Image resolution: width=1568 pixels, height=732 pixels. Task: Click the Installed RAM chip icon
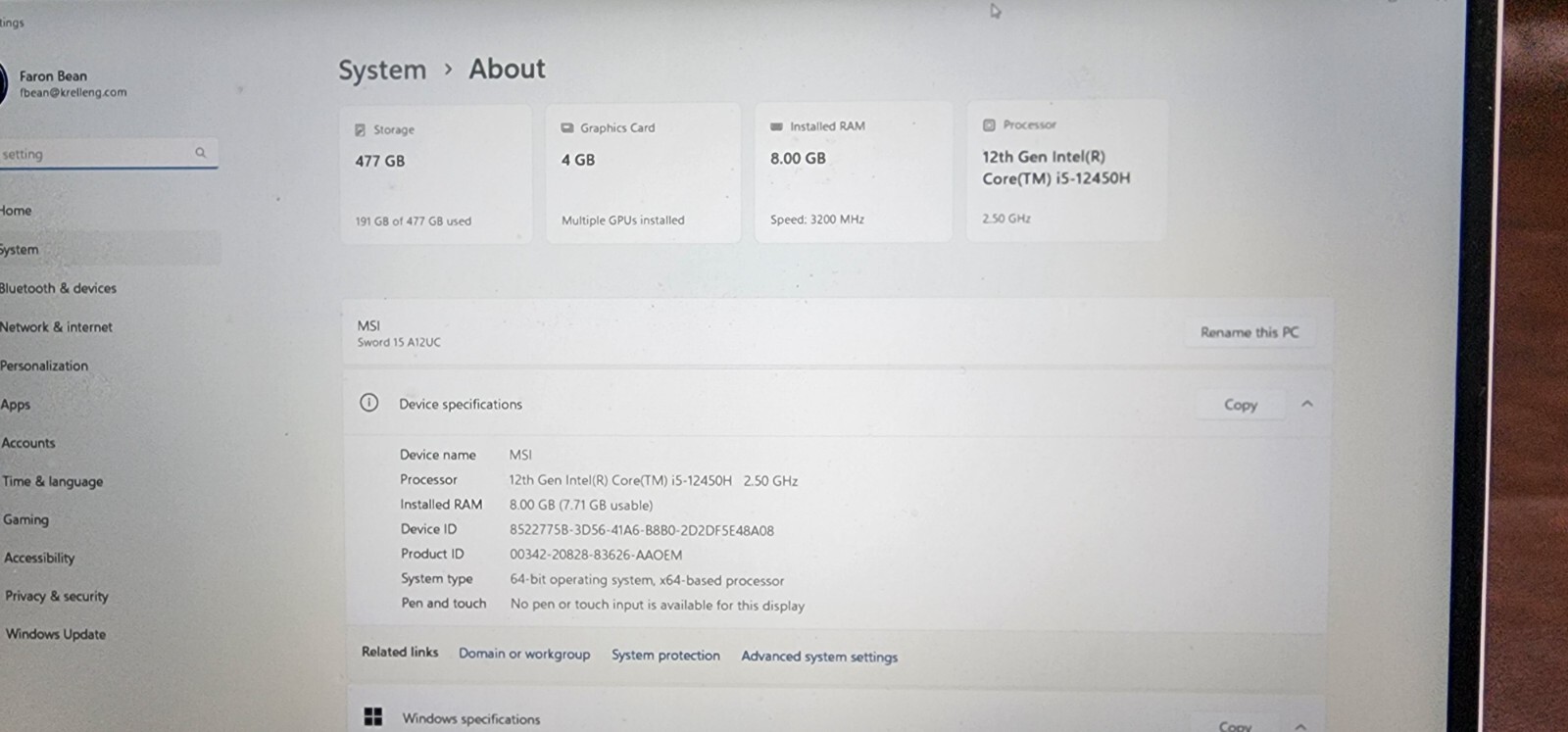click(x=776, y=126)
